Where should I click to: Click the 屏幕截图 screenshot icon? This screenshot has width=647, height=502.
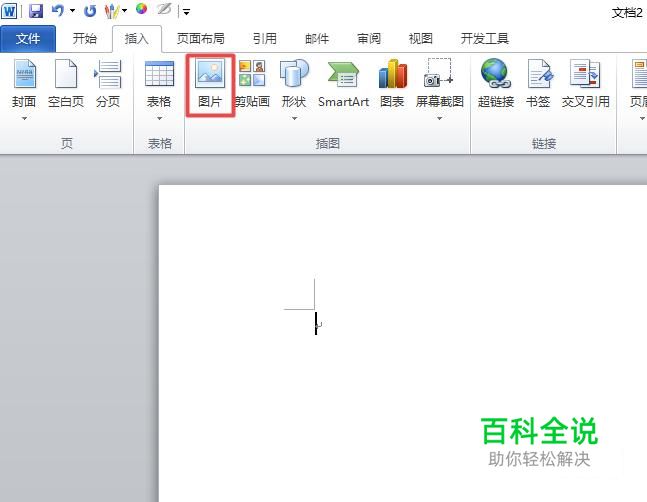click(439, 73)
